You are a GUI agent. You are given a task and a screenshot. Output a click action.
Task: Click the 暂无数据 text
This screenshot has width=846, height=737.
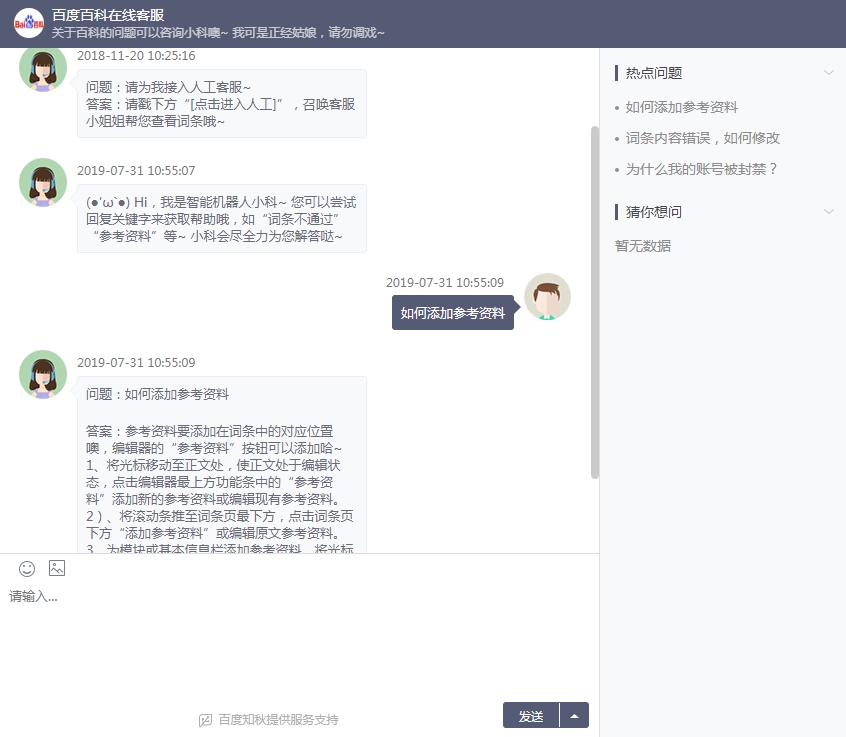pos(643,246)
